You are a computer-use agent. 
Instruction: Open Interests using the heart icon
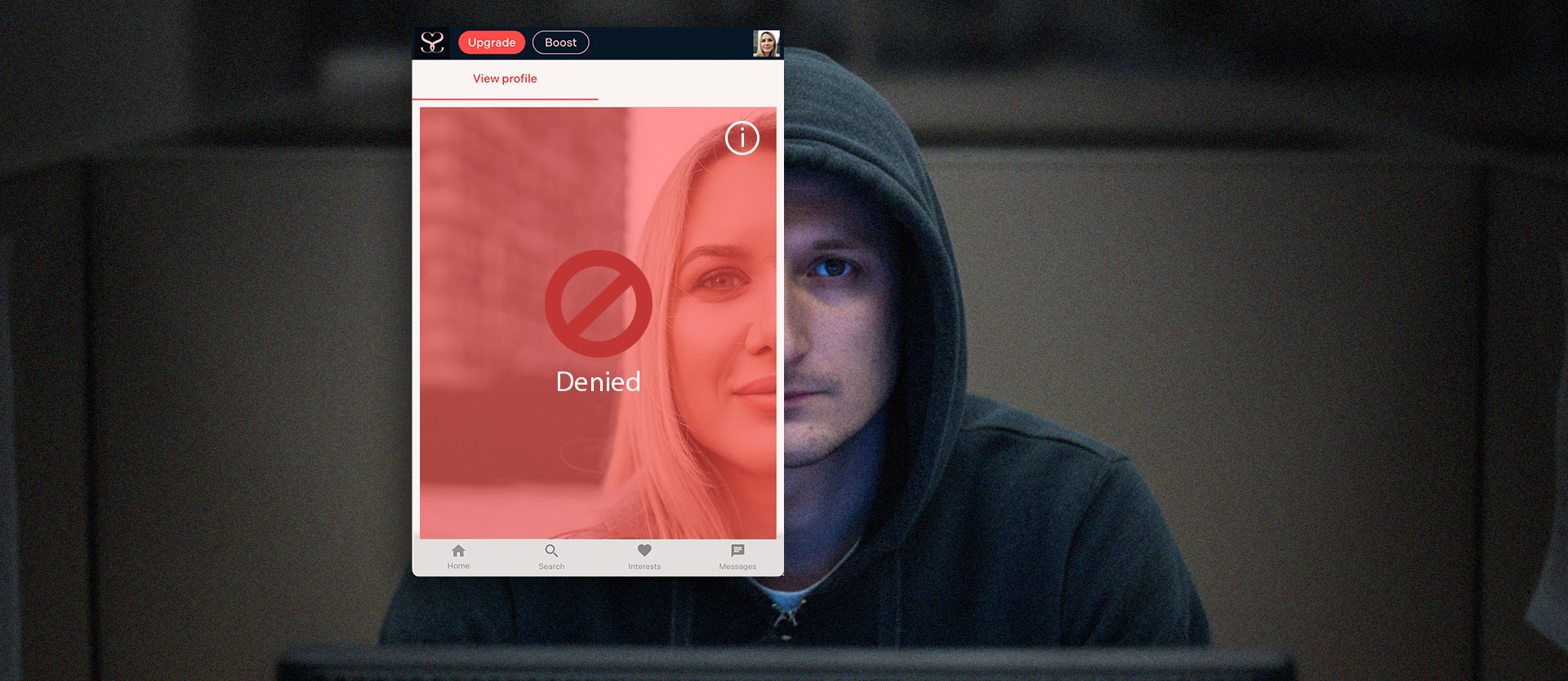point(644,550)
